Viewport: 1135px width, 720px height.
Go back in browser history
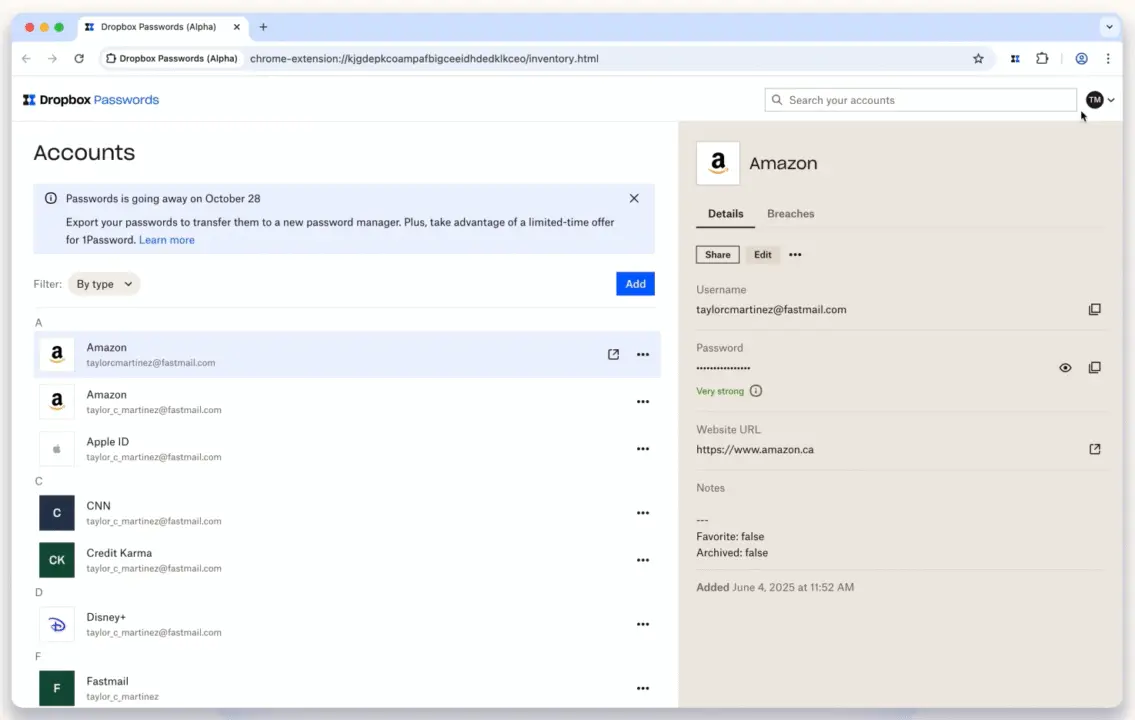pyautogui.click(x=26, y=59)
